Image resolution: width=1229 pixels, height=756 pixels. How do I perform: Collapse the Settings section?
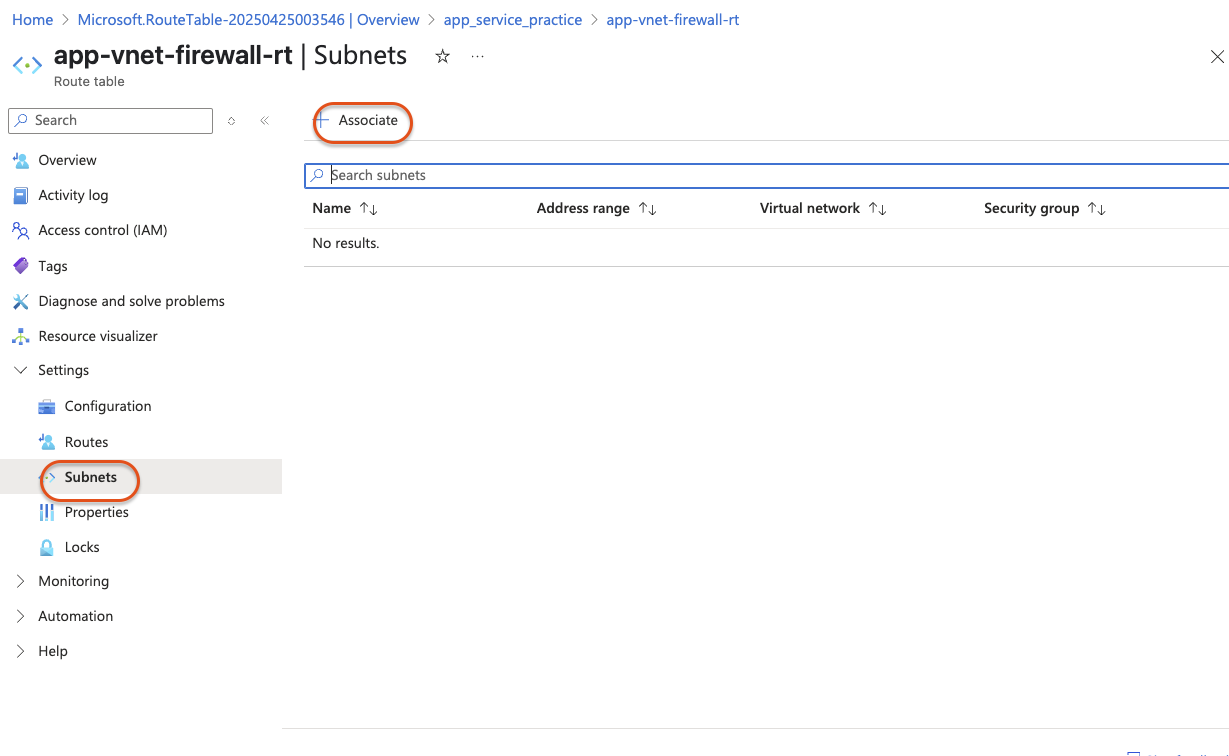point(20,370)
